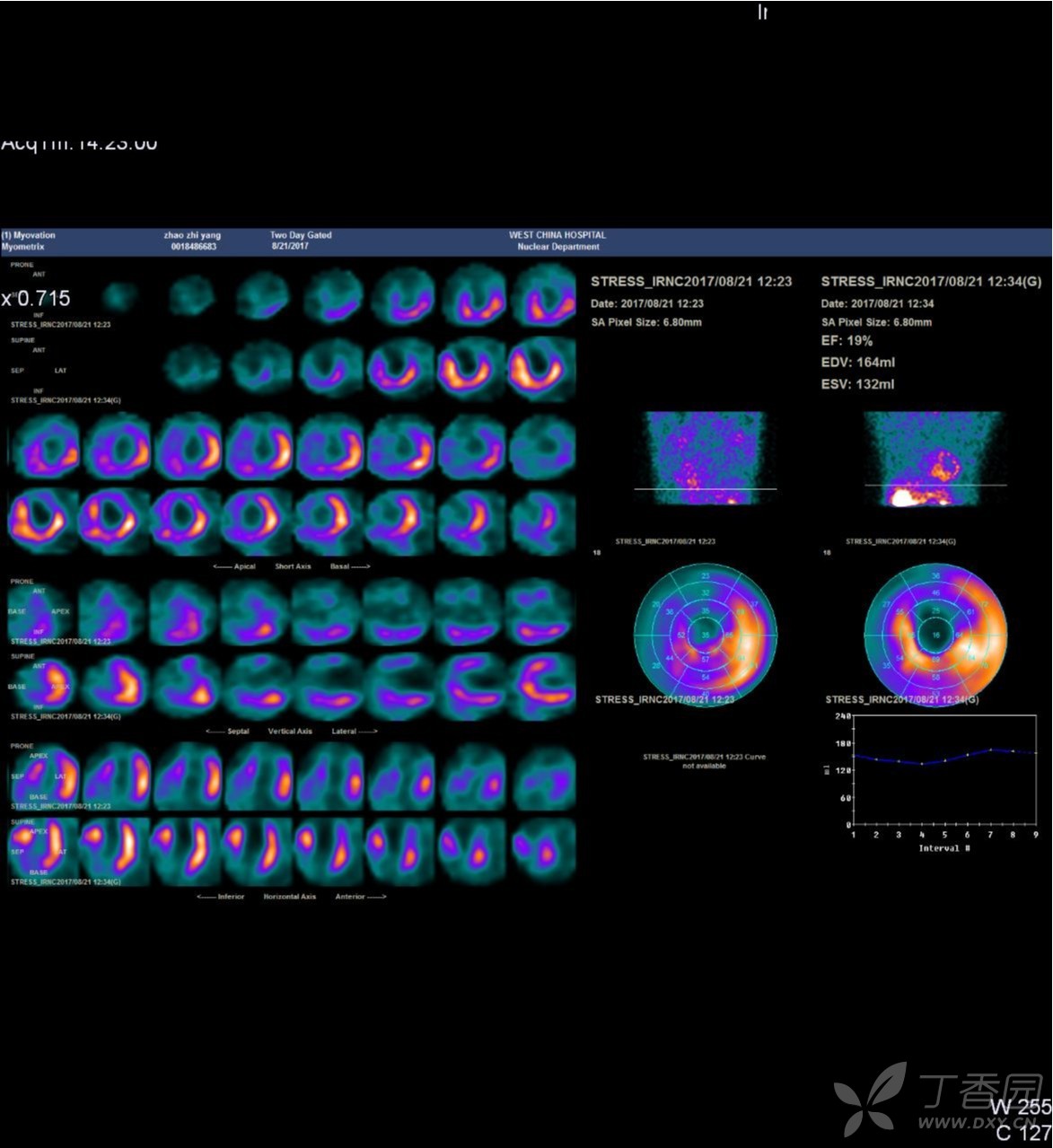The height and width of the screenshot is (1148, 1053).
Task: Click the 'Curve not available' message
Action: coord(704,761)
